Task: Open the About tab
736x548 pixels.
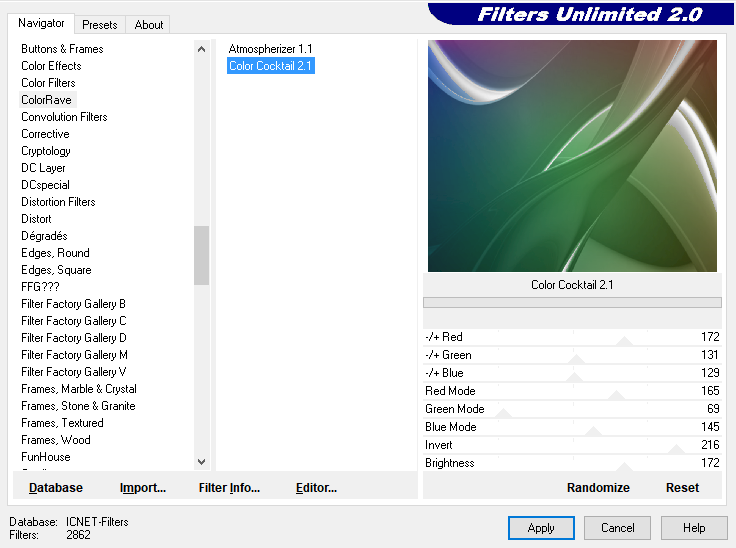Action: [x=149, y=25]
